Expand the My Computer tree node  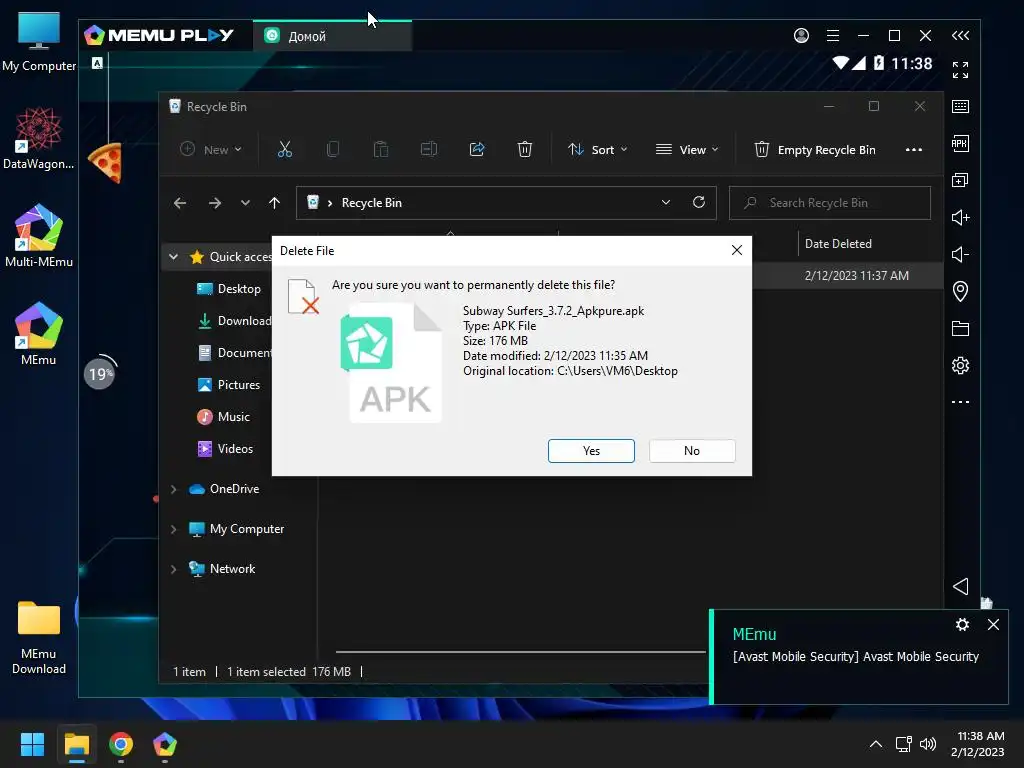pos(174,529)
